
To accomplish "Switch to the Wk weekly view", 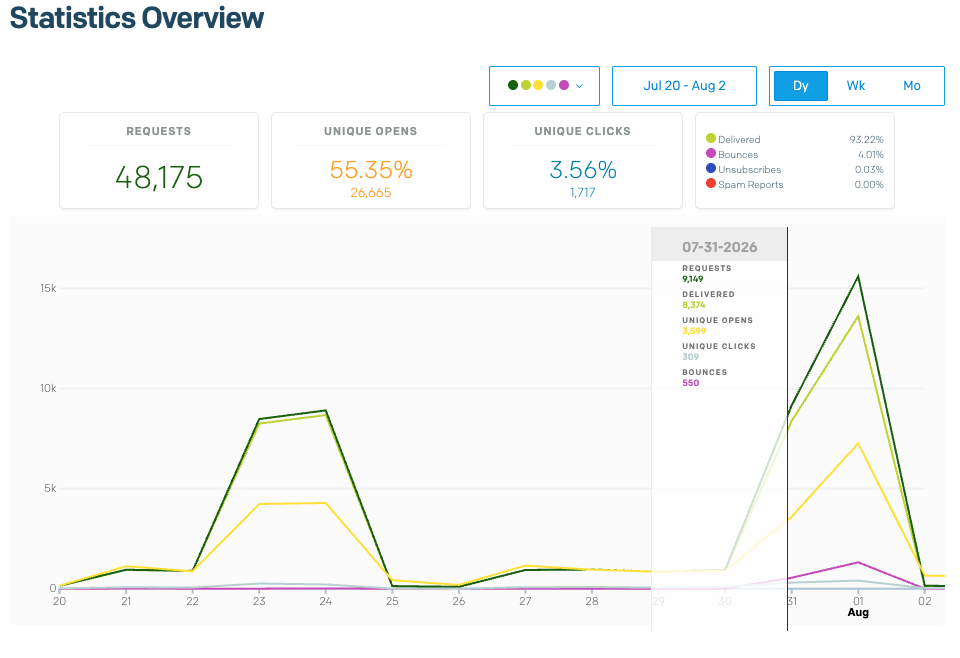I will coord(855,86).
